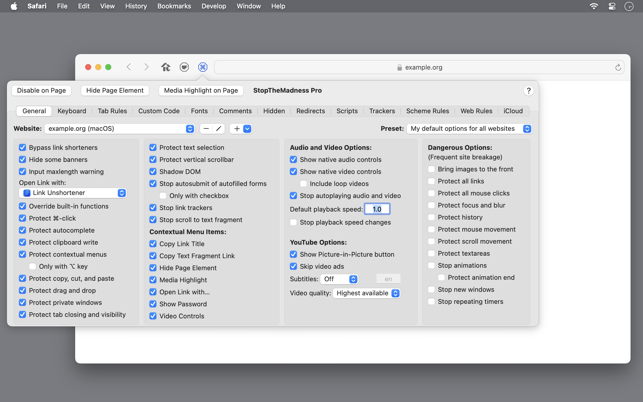Click the shield extension icon in toolbar
Viewport: 643px width, 402px height.
pyautogui.click(x=184, y=67)
